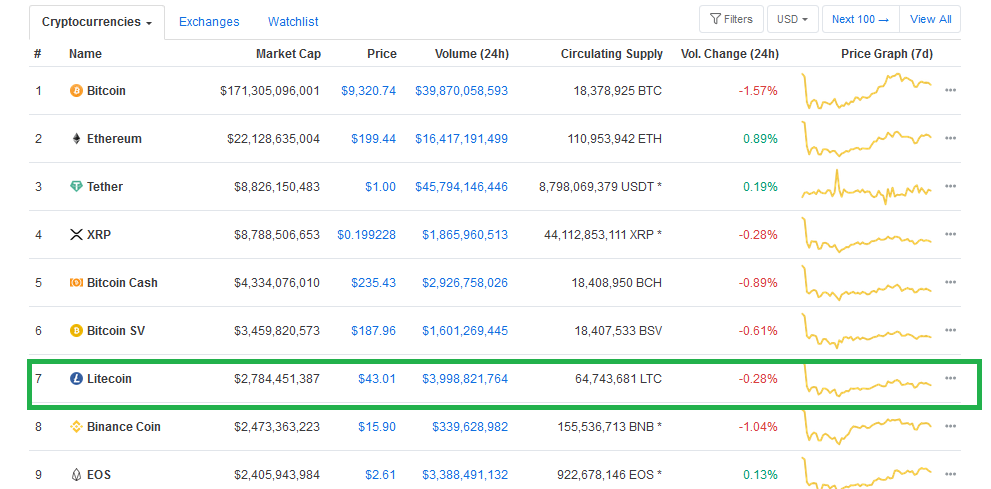
Task: Click the Bitcoin SV logo icon
Action: pos(76,331)
